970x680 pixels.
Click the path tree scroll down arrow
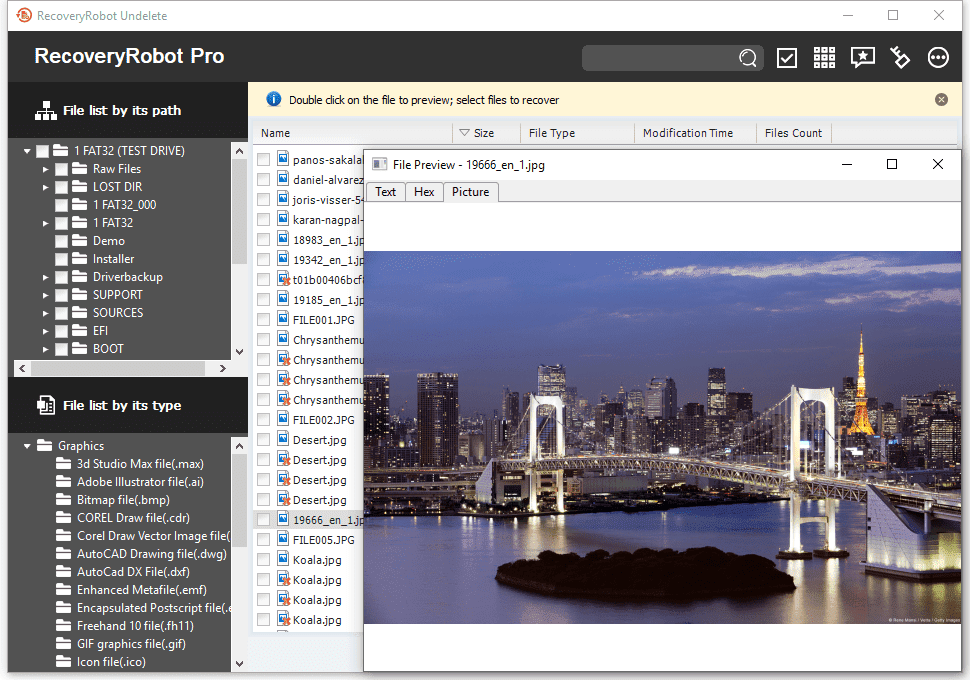click(239, 351)
